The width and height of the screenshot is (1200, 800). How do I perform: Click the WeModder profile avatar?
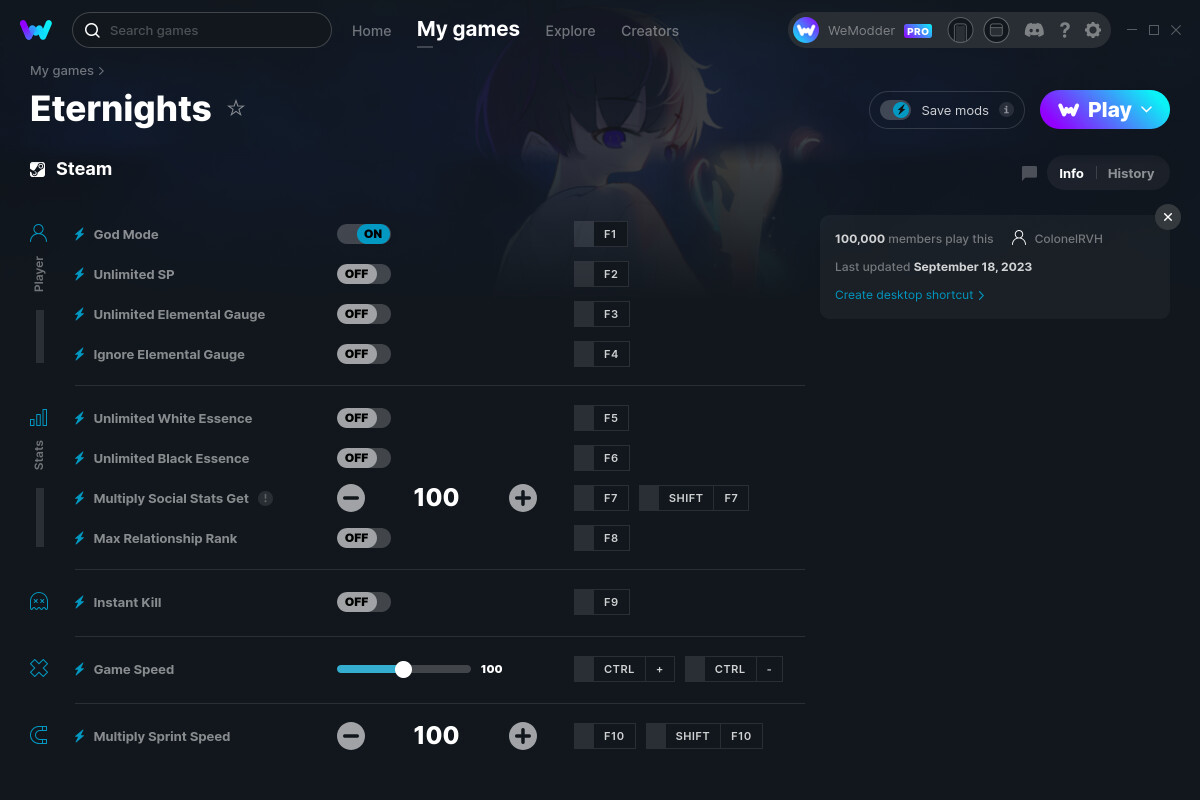pos(806,30)
